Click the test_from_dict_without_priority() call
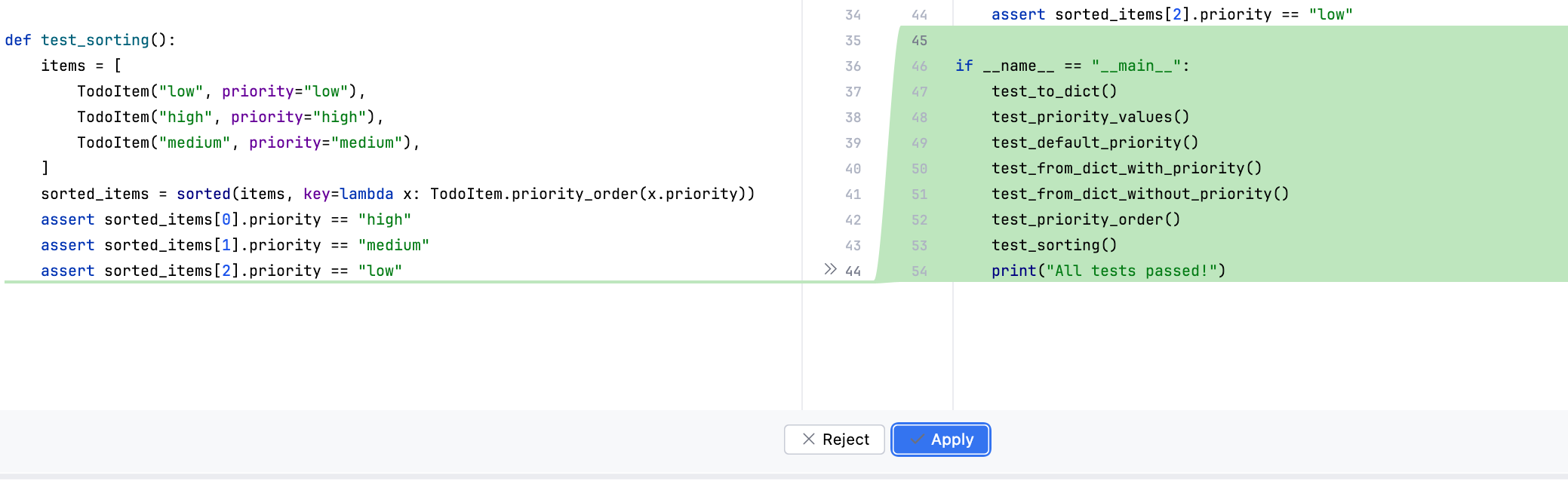 [1139, 194]
